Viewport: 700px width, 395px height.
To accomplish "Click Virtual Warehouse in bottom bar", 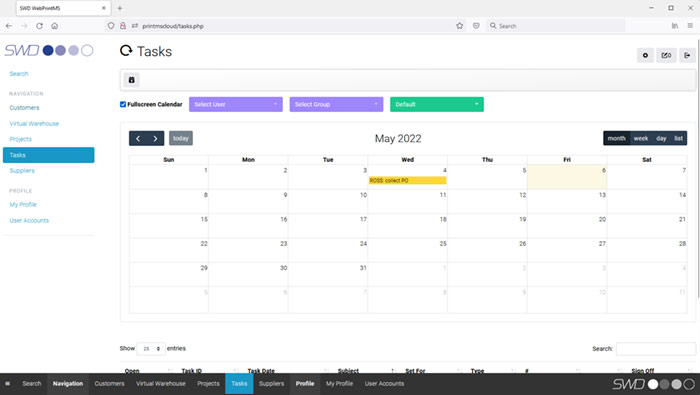I will pyautogui.click(x=161, y=383).
